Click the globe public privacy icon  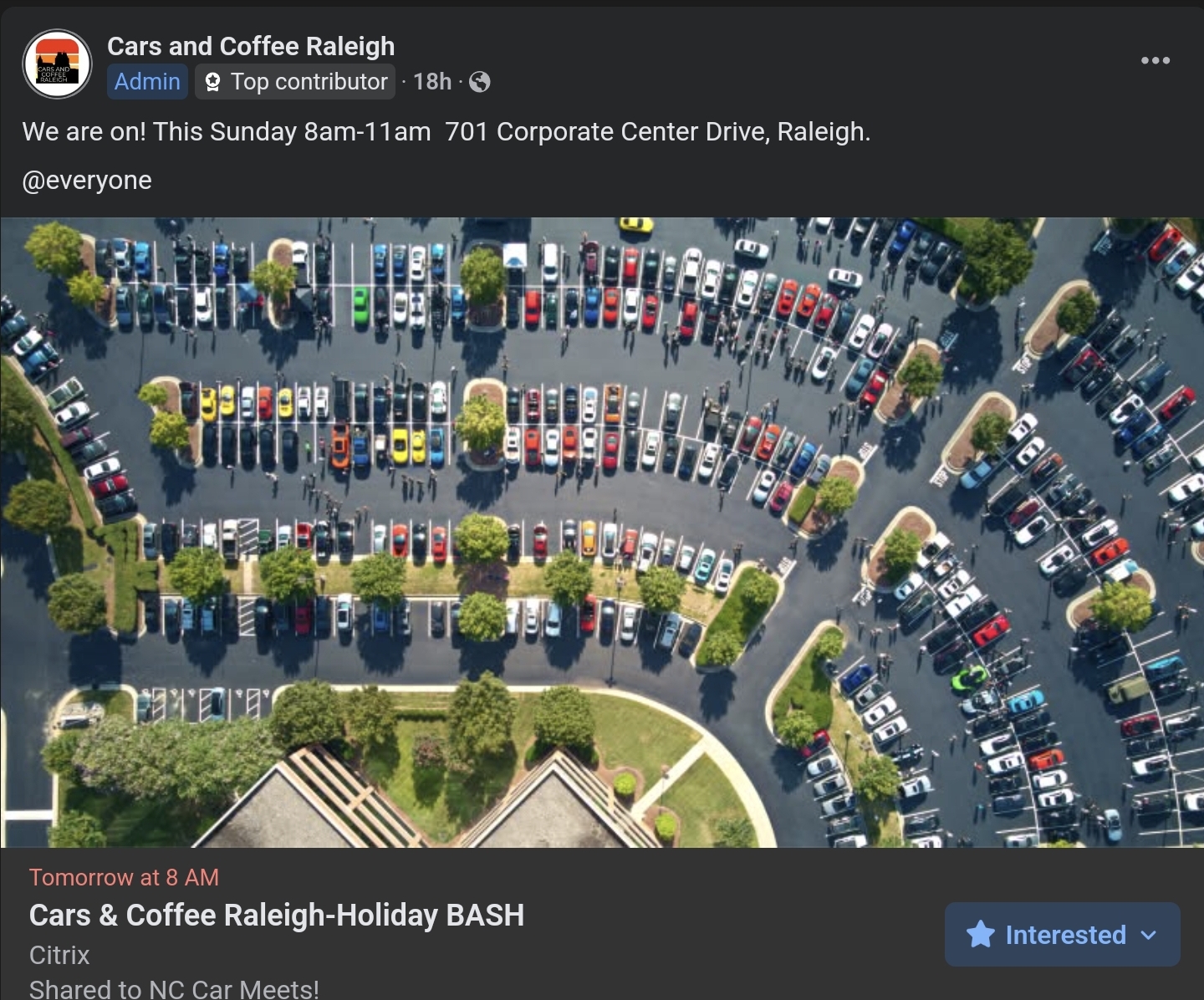click(x=479, y=82)
